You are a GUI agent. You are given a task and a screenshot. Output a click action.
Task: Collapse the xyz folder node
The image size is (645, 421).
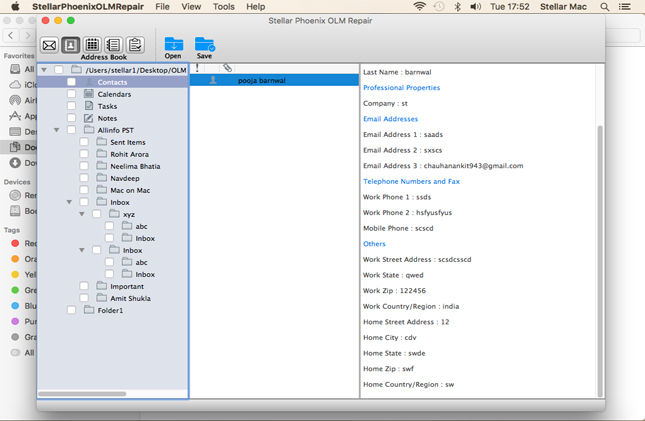click(82, 214)
